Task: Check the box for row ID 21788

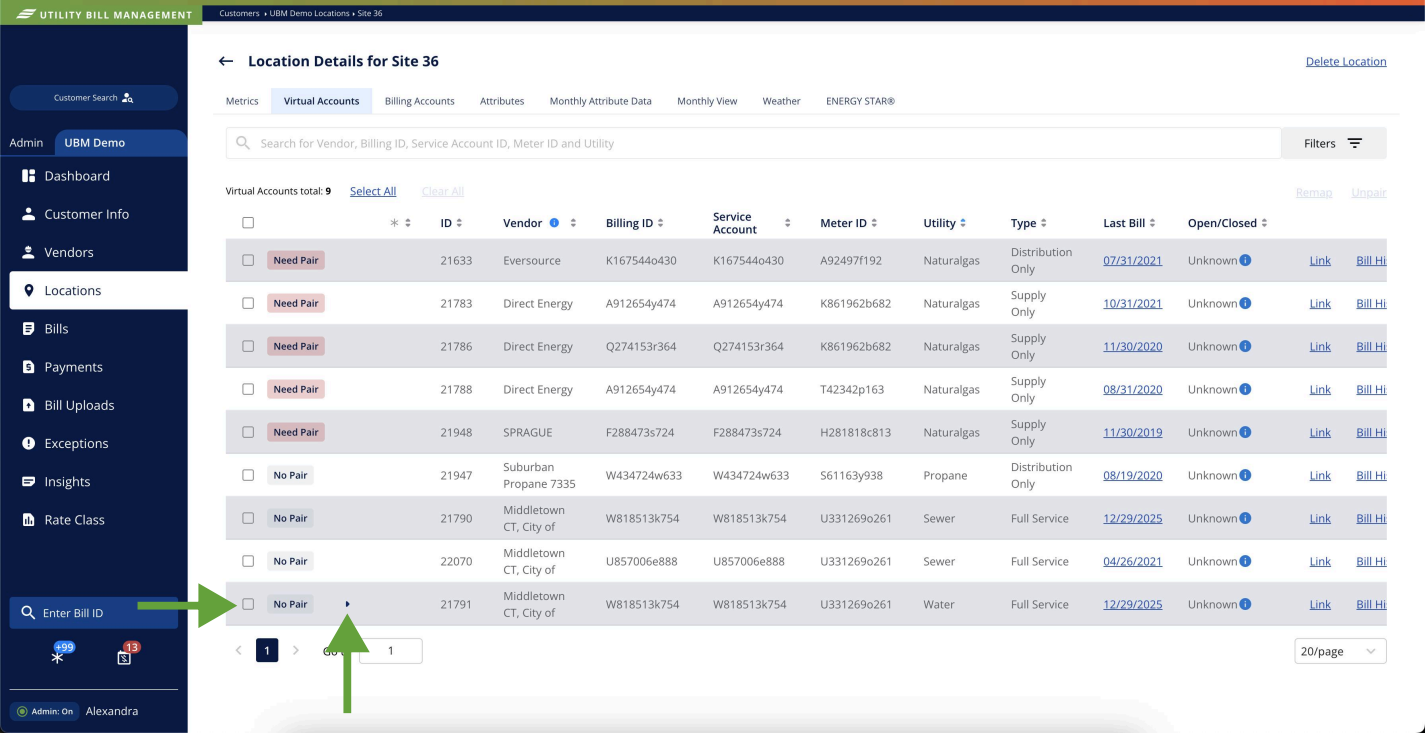Action: pyautogui.click(x=248, y=389)
